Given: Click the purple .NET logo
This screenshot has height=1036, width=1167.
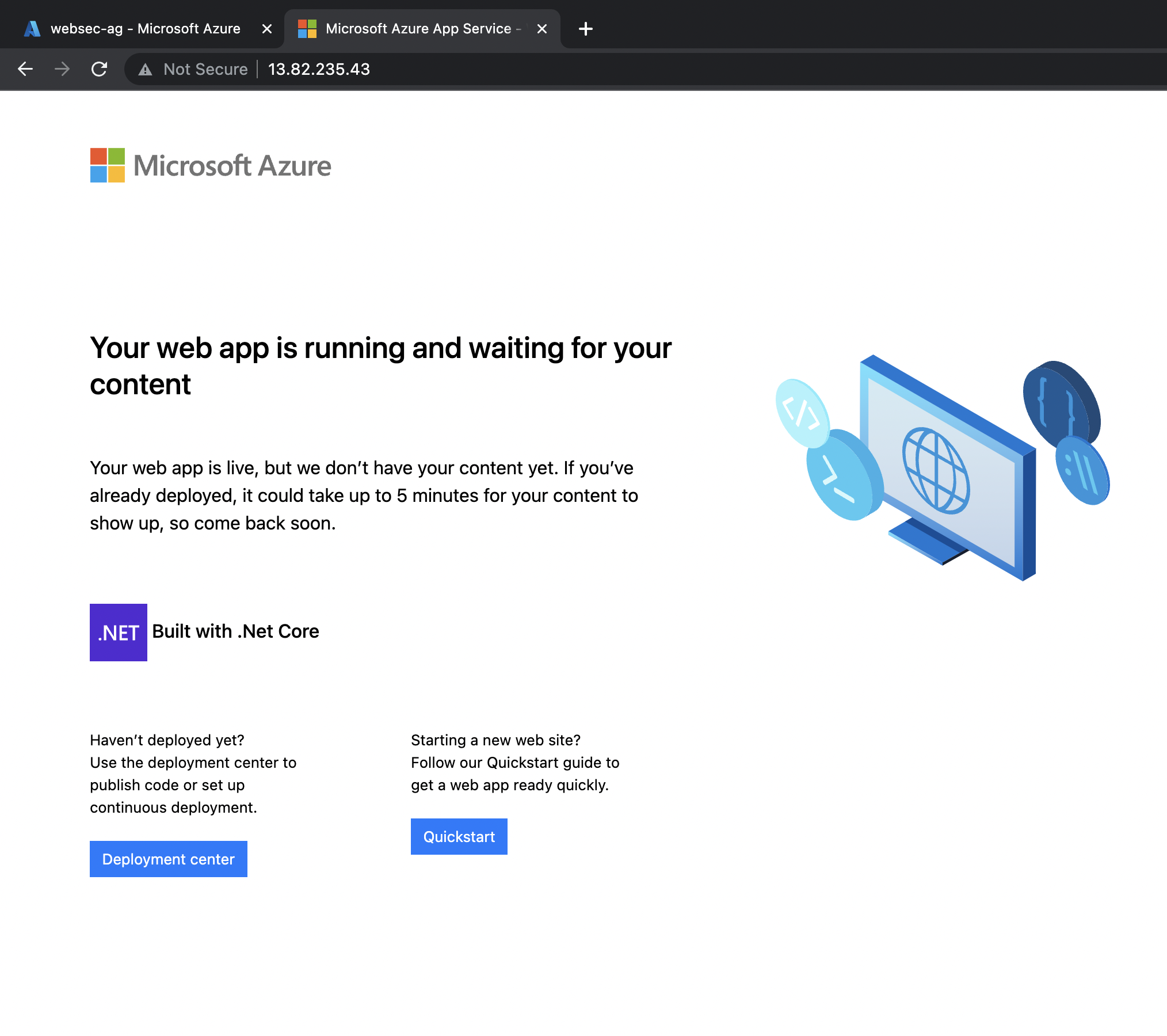Looking at the screenshot, I should tap(119, 633).
